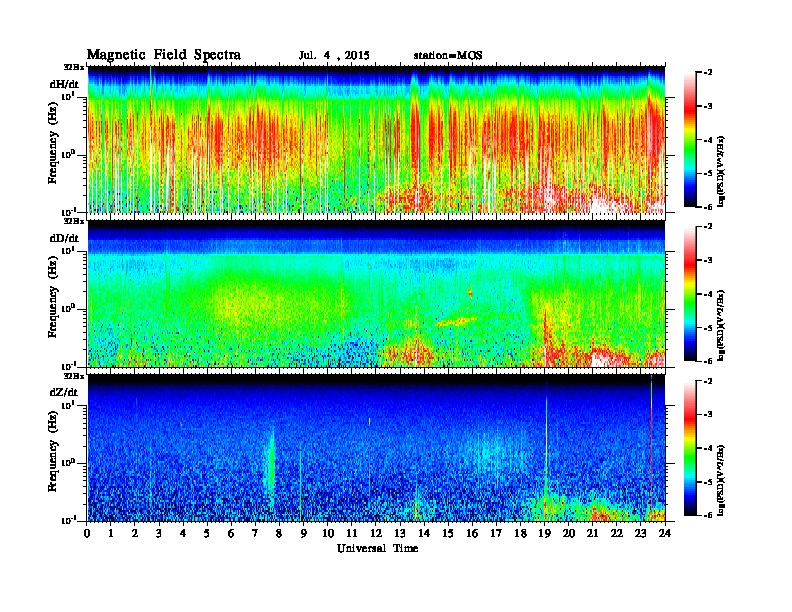Click the hour 12 time axis label
This screenshot has width=792, height=612.
[x=375, y=533]
